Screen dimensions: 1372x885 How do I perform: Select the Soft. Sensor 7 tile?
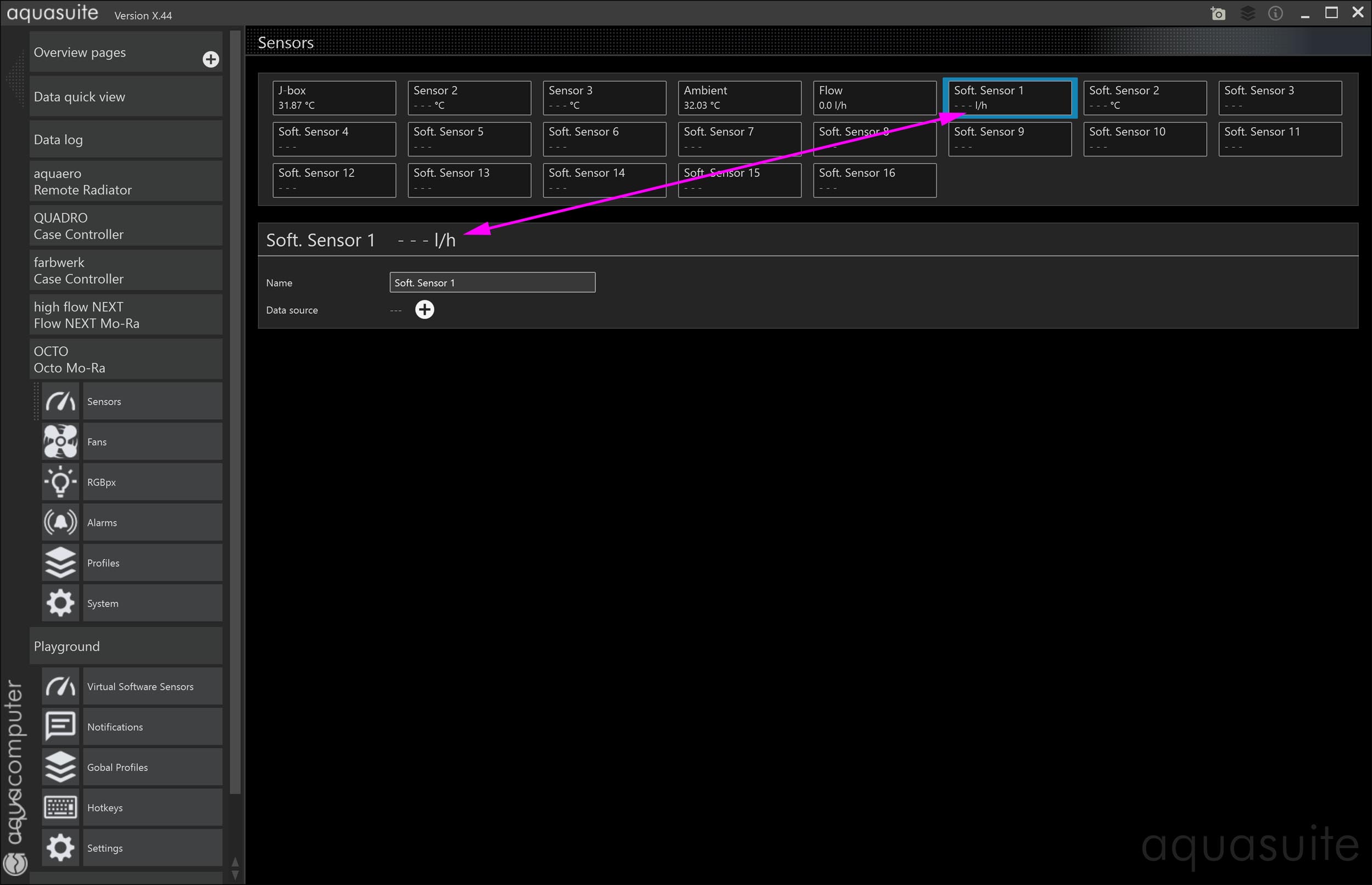coord(739,139)
